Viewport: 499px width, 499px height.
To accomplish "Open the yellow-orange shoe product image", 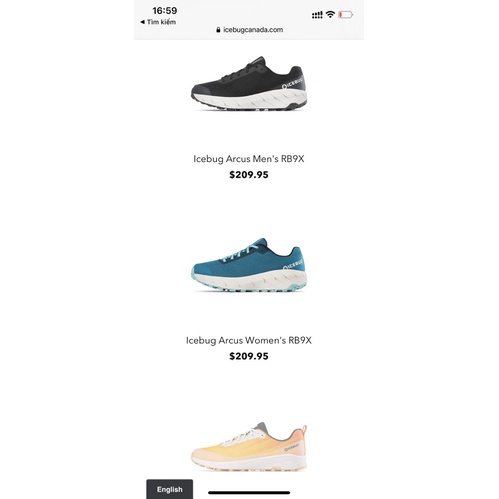I will (249, 447).
